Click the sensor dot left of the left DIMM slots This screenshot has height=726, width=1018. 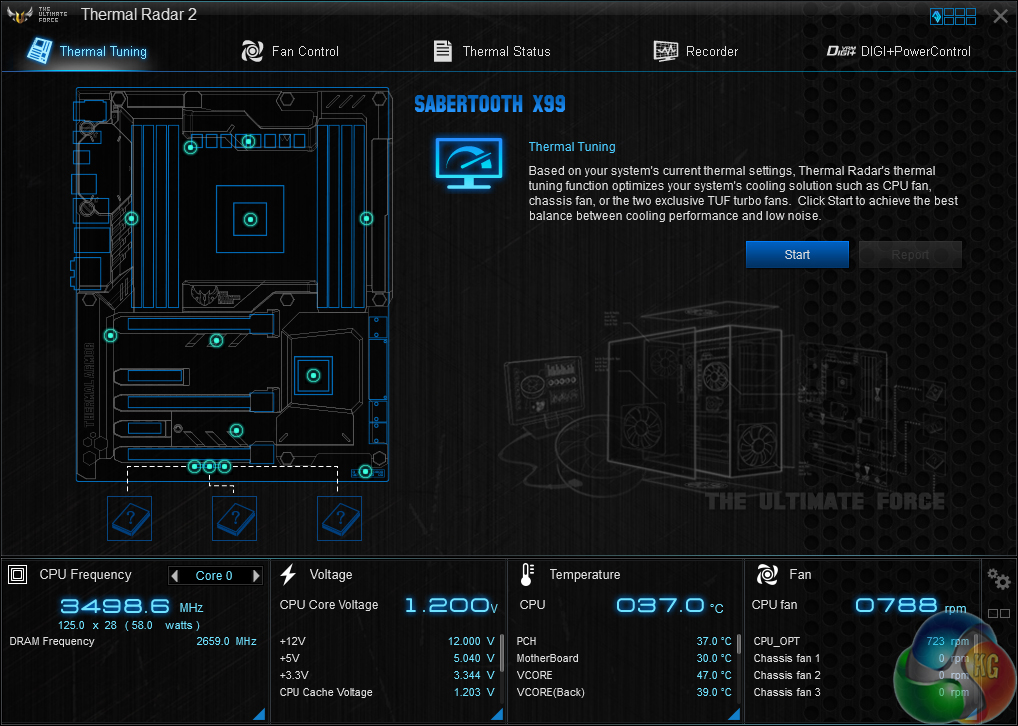(132, 219)
